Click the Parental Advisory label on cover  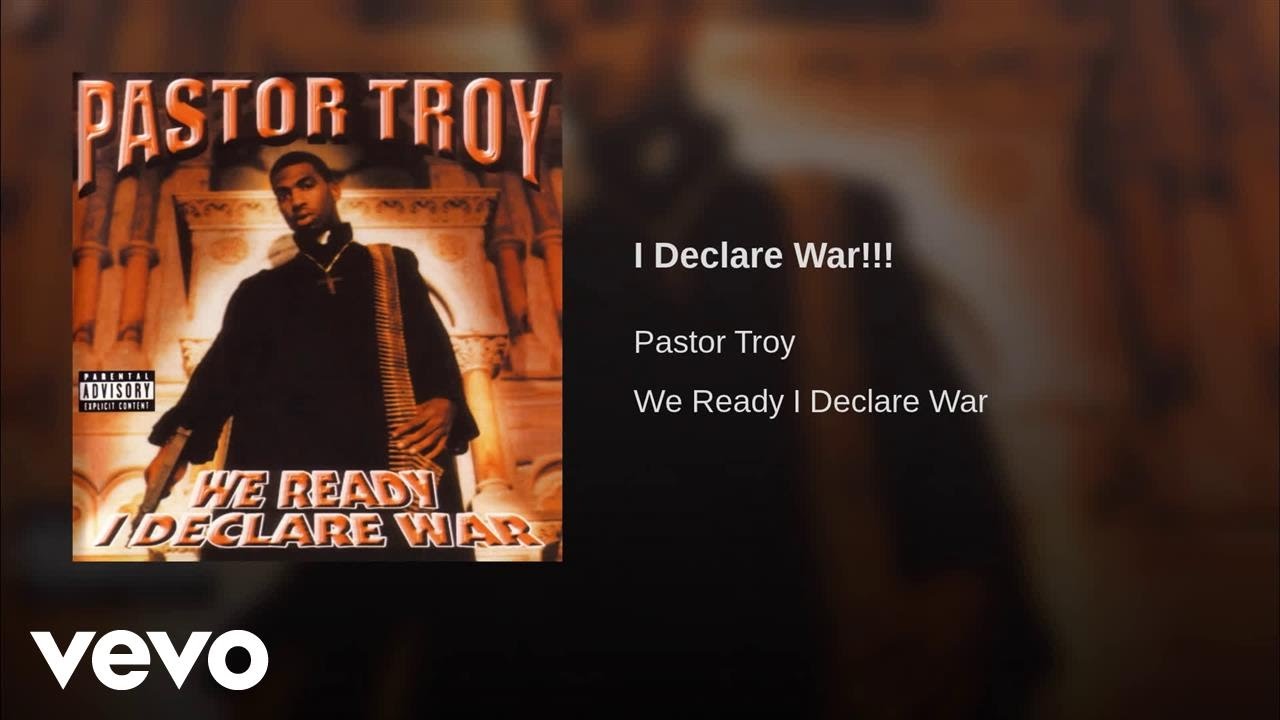point(116,391)
